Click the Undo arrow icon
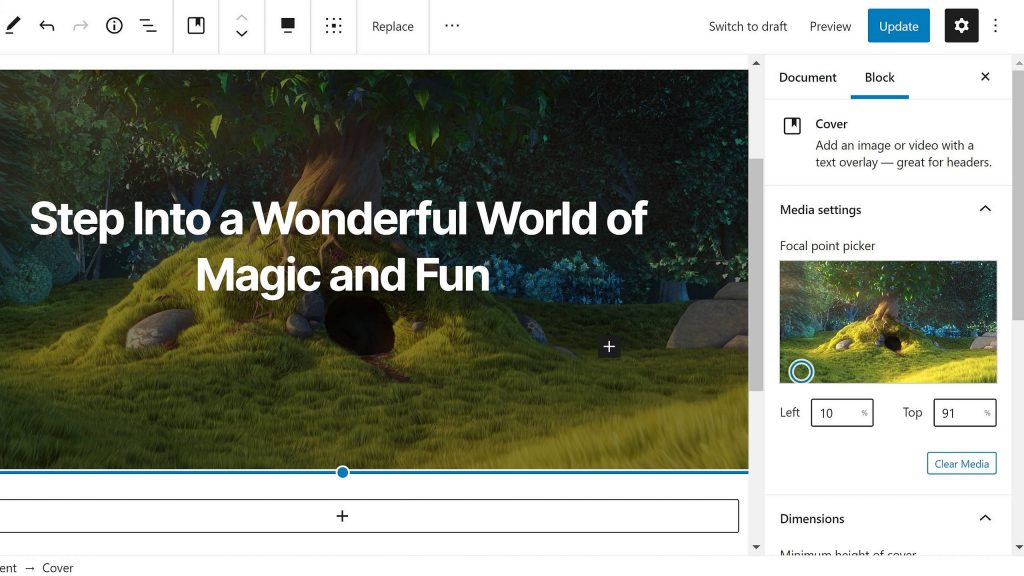The height and width of the screenshot is (576, 1024). (47, 26)
